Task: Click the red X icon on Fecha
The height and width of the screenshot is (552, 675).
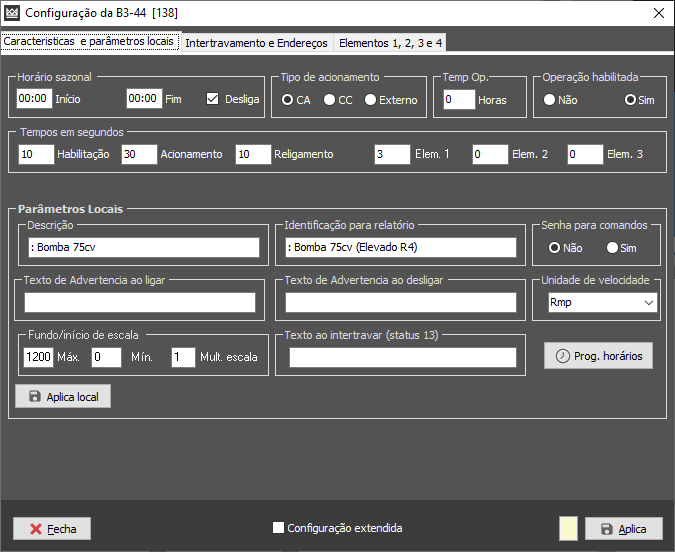Action: click(35, 529)
